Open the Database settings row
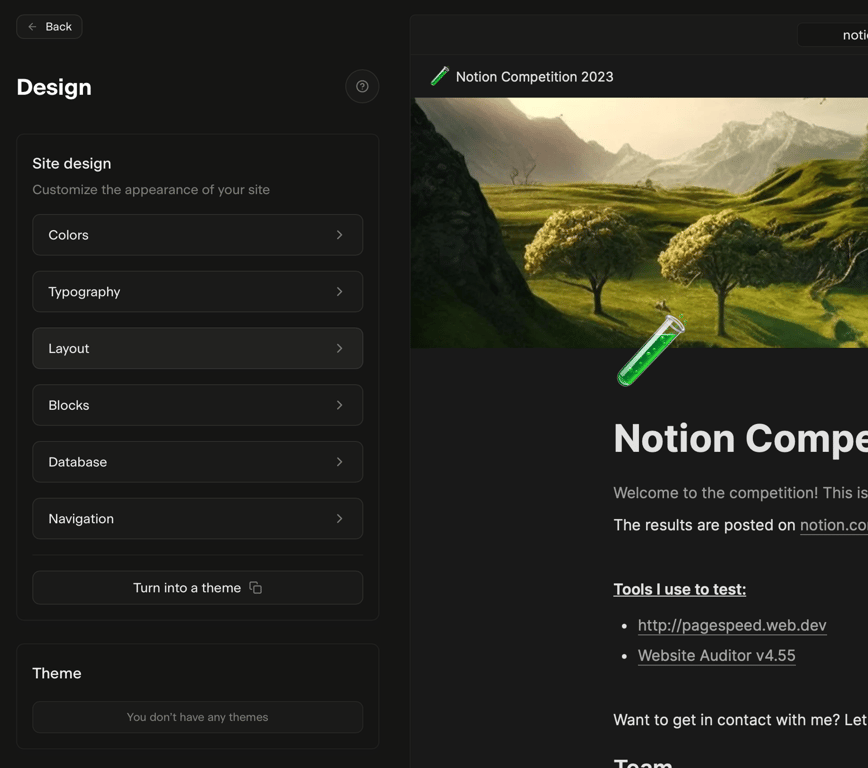The image size is (868, 768). [x=198, y=462]
